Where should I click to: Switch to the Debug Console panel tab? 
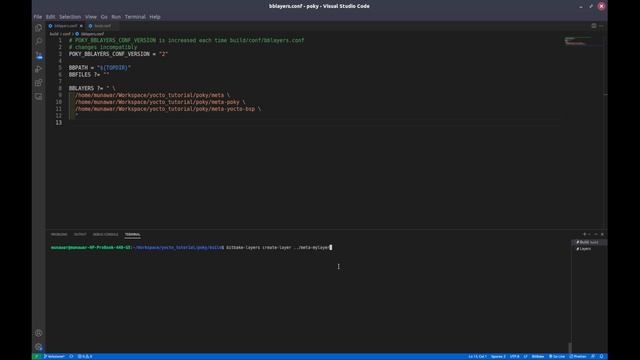point(105,234)
